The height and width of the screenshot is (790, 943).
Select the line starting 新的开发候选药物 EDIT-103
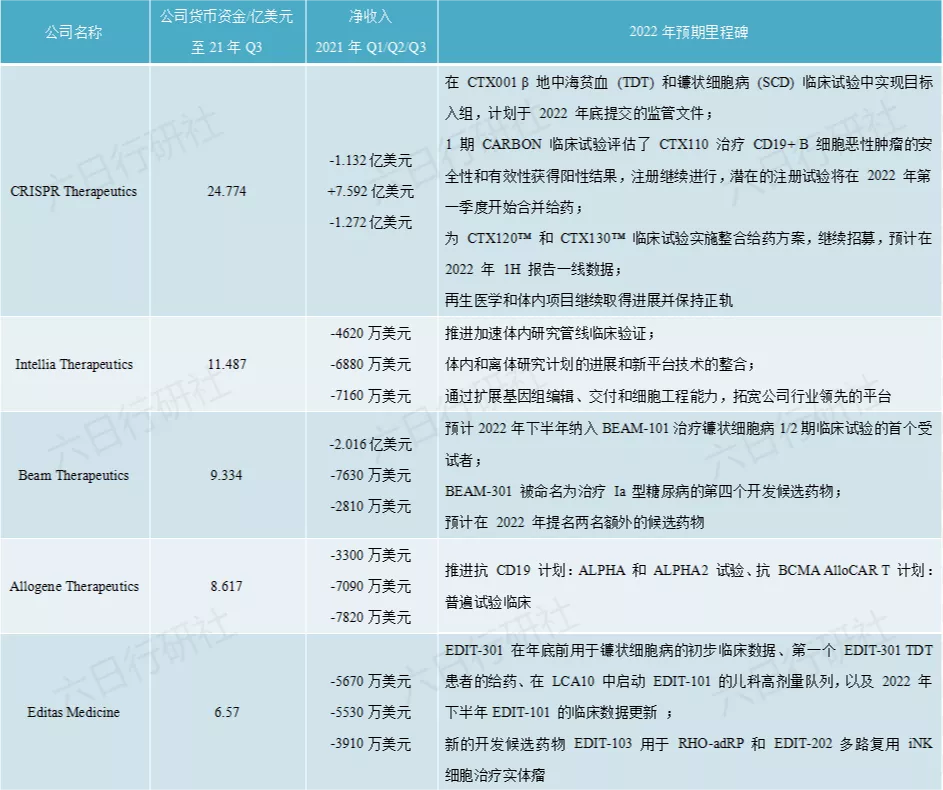click(689, 744)
